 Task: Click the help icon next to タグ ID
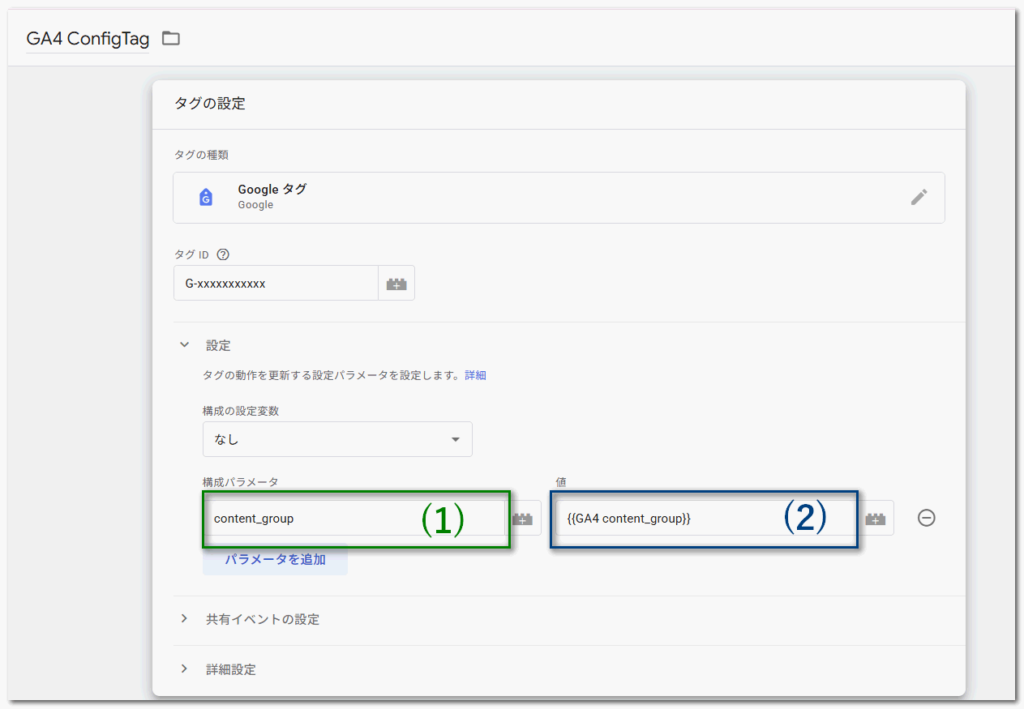tap(223, 255)
